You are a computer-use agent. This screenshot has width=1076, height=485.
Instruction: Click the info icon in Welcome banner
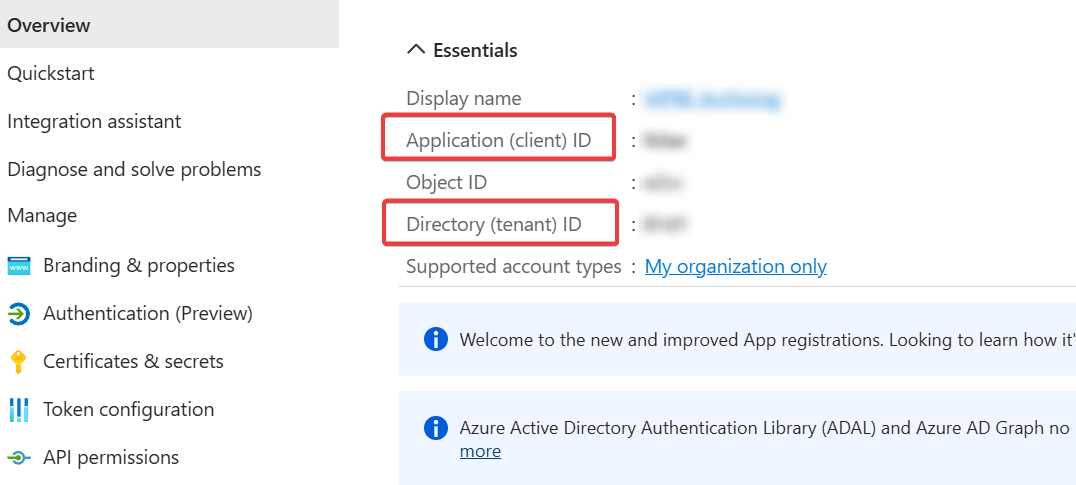tap(436, 339)
